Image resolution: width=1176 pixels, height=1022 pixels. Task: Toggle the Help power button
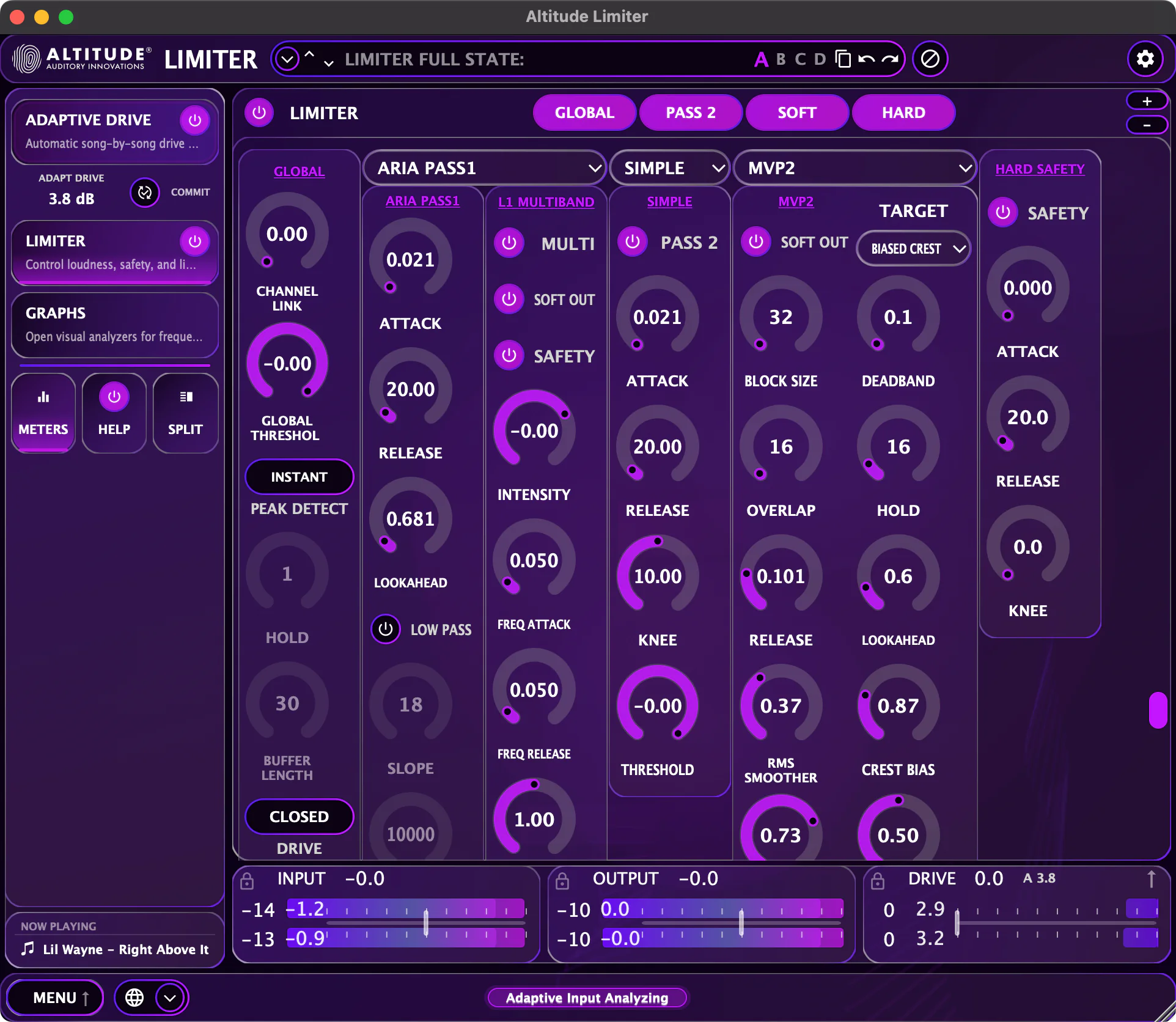[114, 397]
